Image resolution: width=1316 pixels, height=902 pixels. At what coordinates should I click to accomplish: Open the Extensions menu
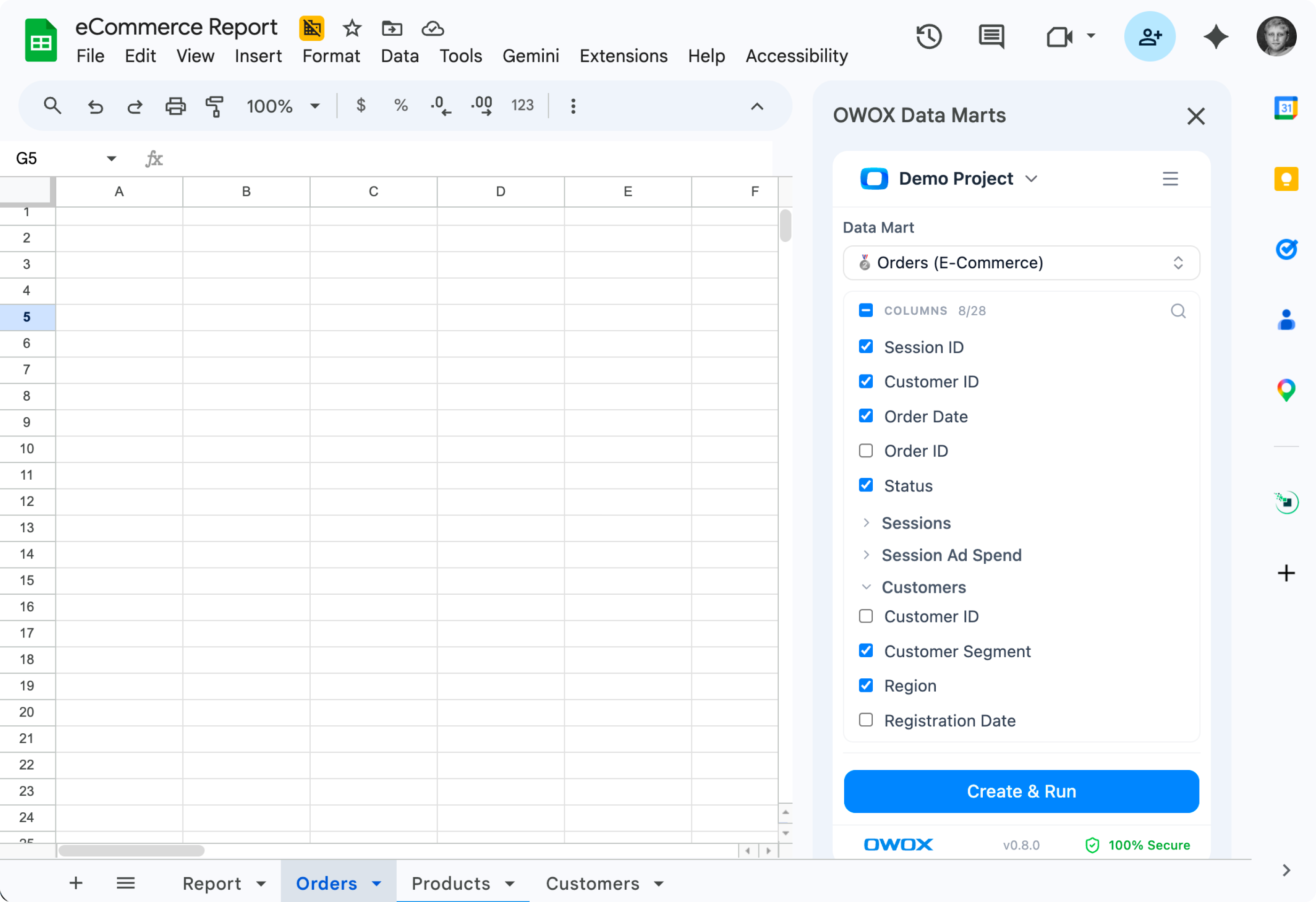pos(623,56)
